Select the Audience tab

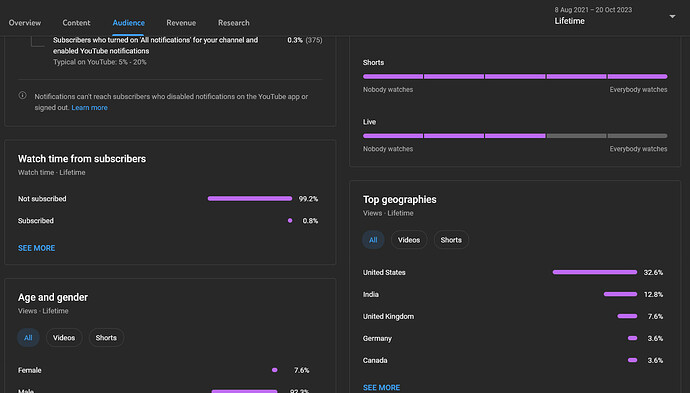click(x=128, y=22)
